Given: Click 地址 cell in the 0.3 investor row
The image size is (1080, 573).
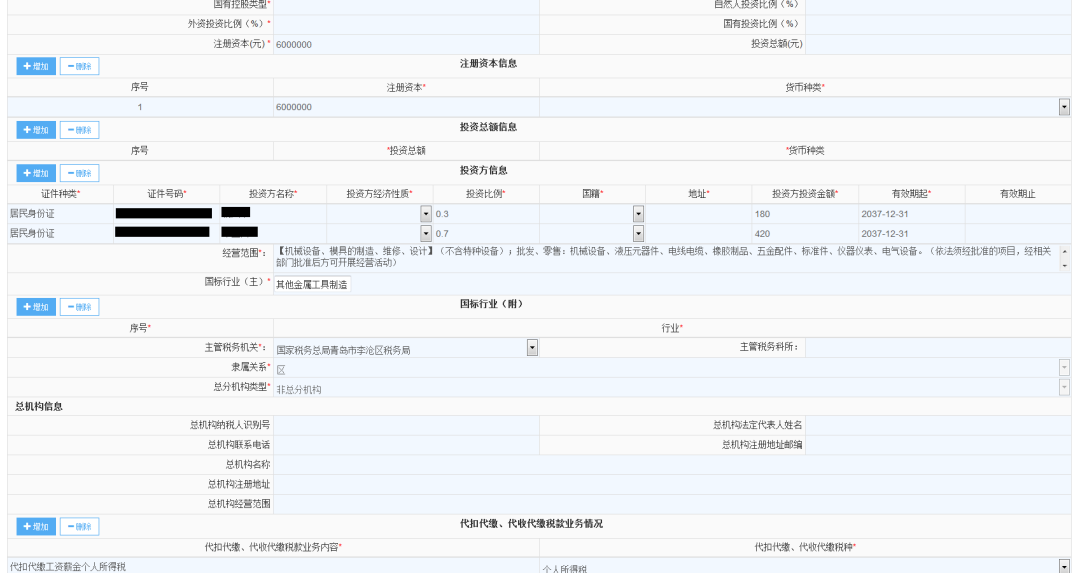Looking at the screenshot, I should pyautogui.click(x=699, y=213).
